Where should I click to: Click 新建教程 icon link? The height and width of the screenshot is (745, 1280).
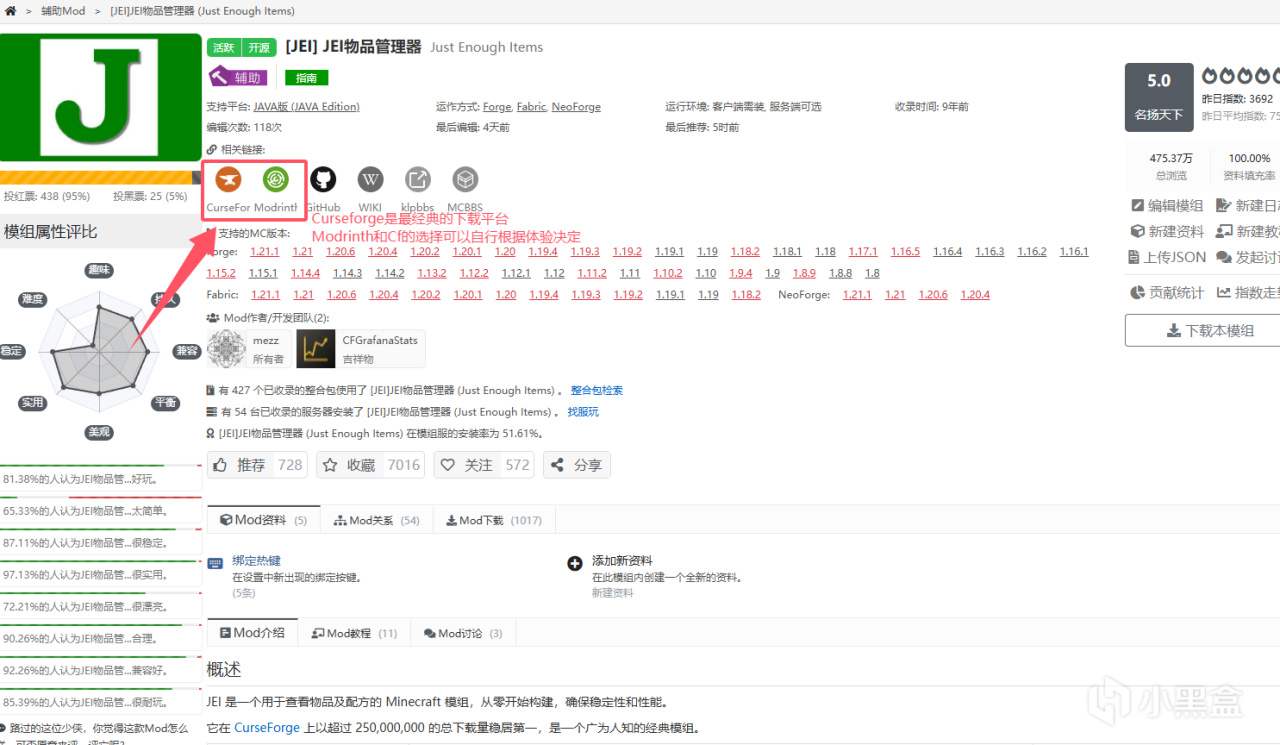click(1248, 231)
